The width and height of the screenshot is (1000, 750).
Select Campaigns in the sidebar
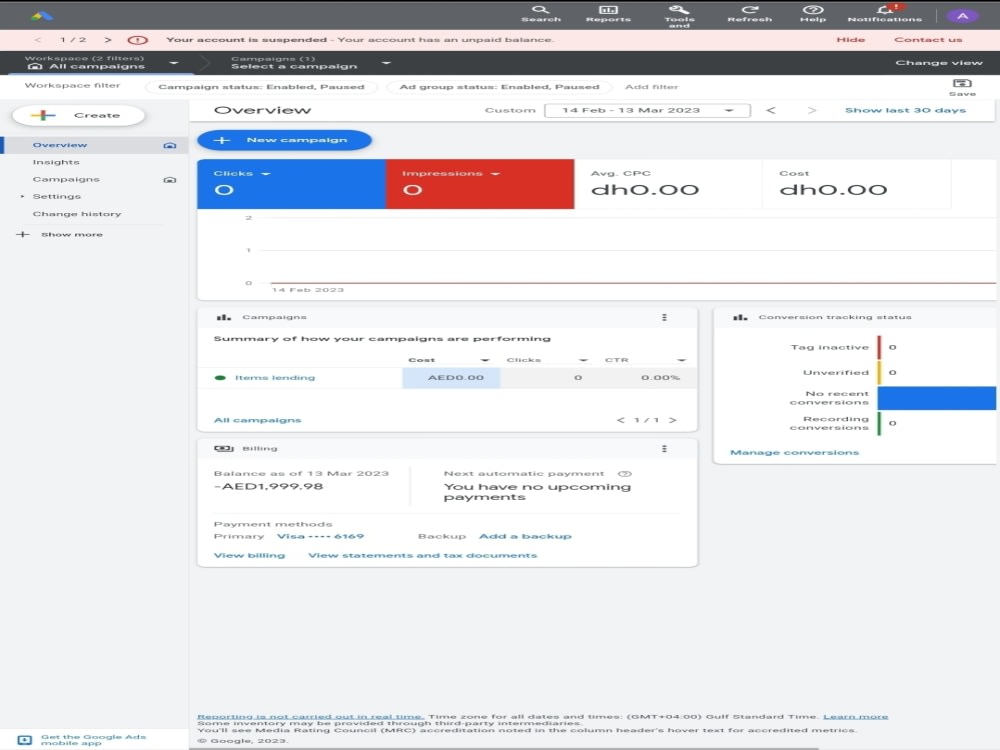click(x=66, y=180)
